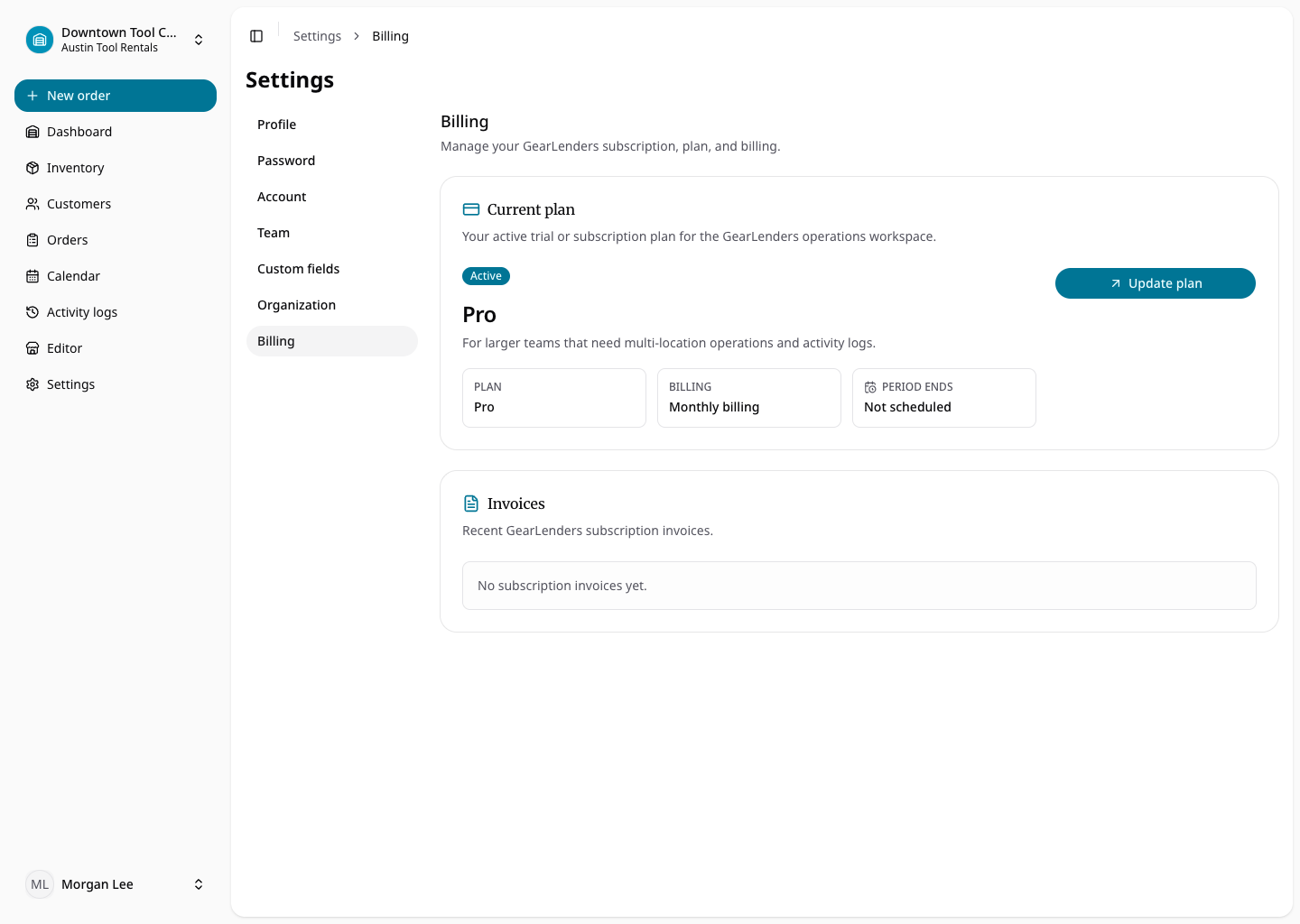
Task: Navigate to Dashboard
Action: pyautogui.click(x=116, y=132)
